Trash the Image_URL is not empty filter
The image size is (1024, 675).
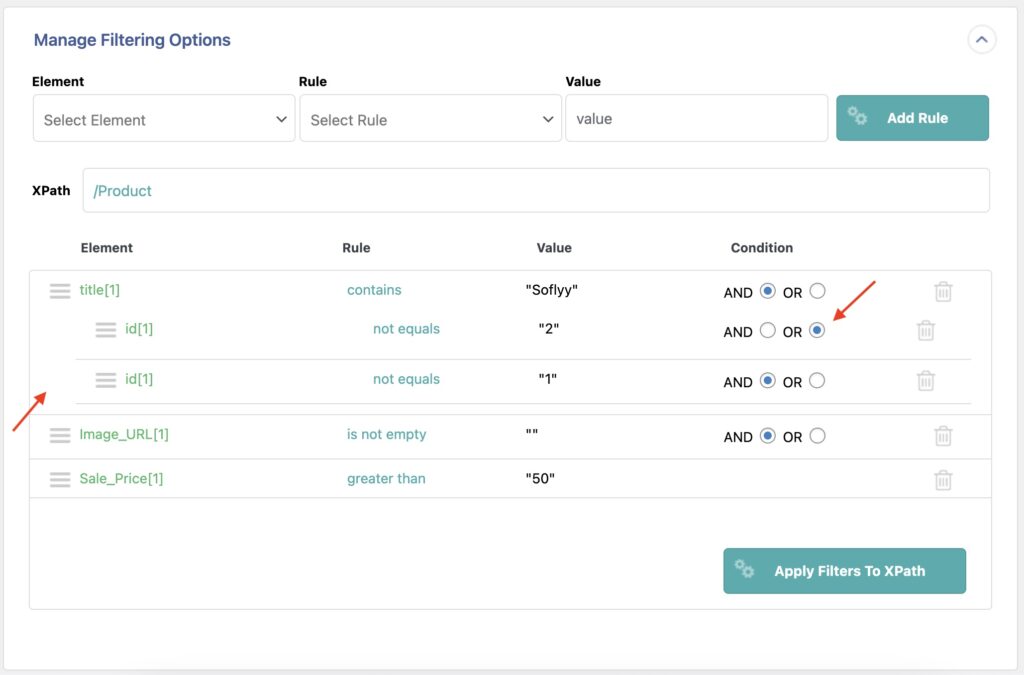pyautogui.click(x=943, y=435)
